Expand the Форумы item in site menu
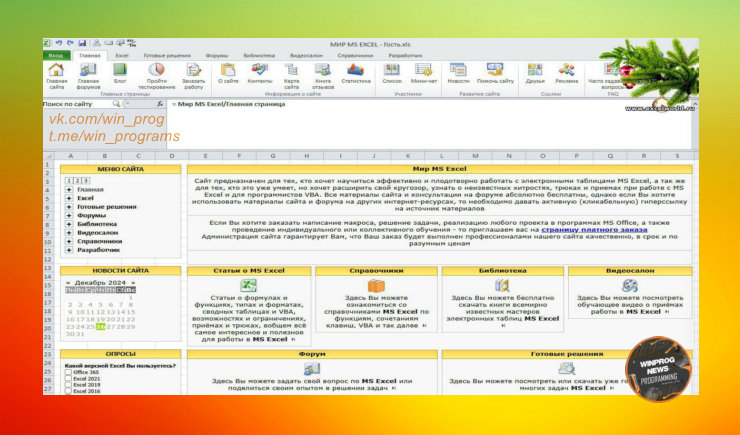 point(69,216)
